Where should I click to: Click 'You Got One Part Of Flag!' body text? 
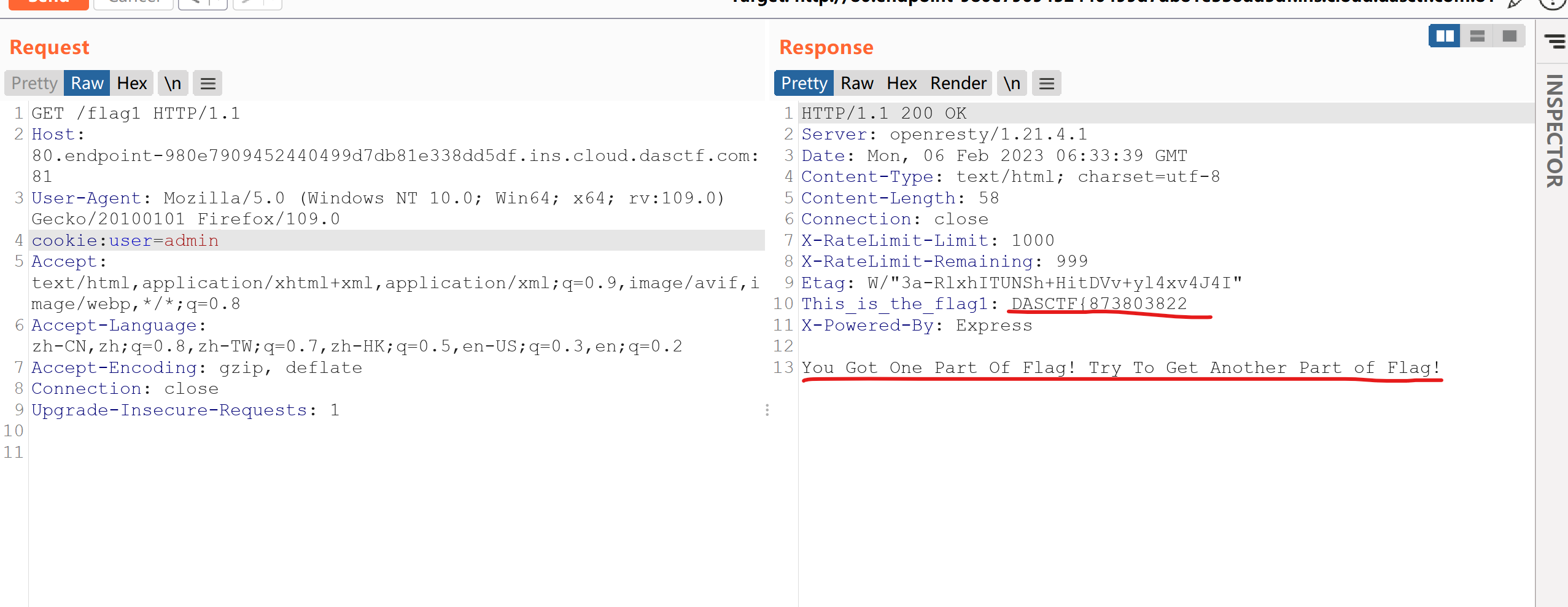click(938, 367)
